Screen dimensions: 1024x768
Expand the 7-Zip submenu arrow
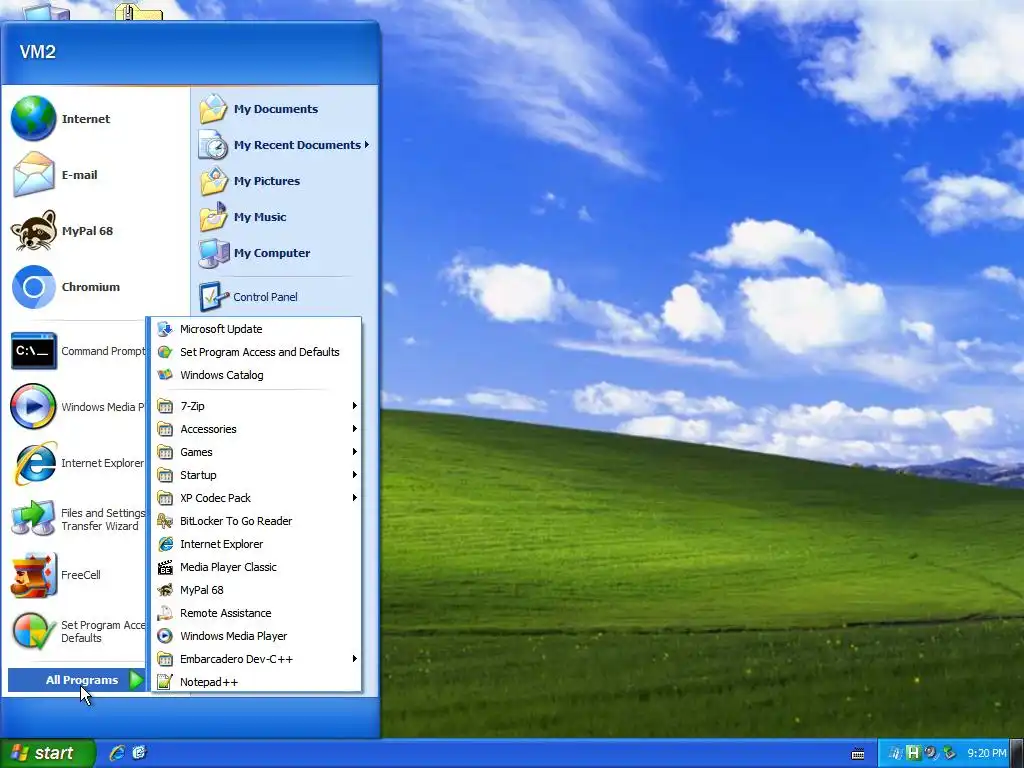355,406
